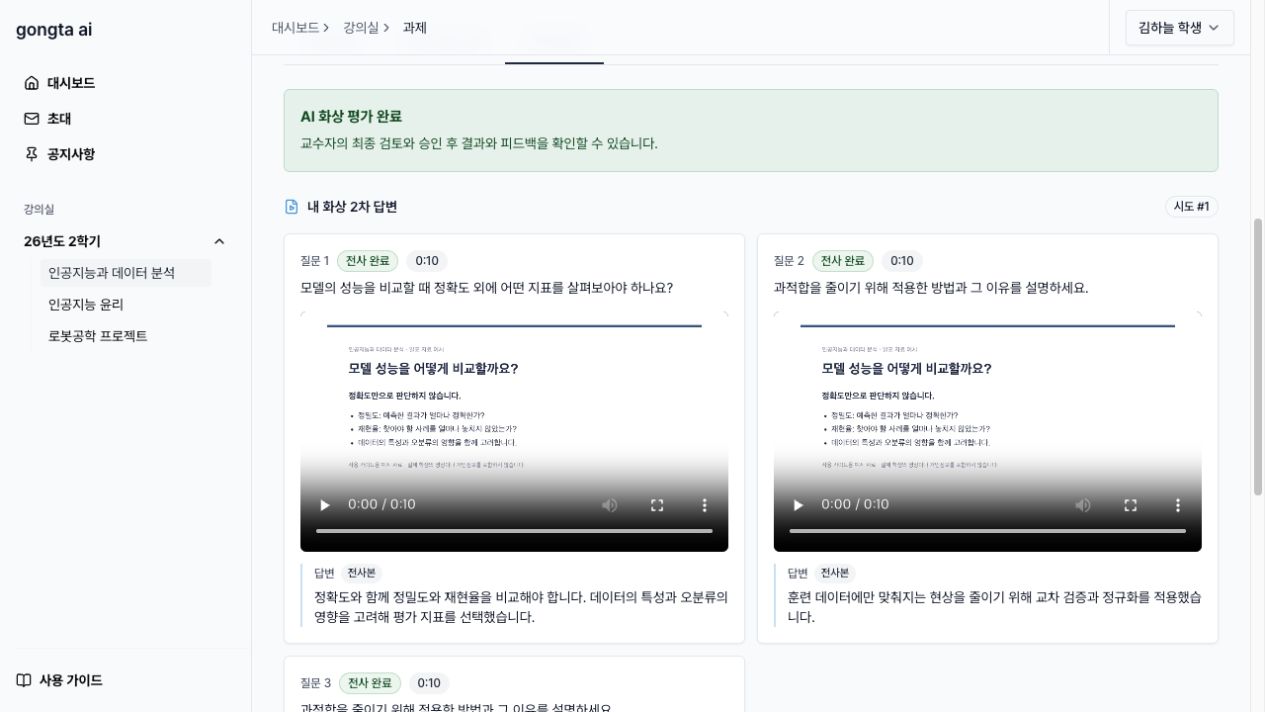Image resolution: width=1265 pixels, height=712 pixels.
Task: Click the gongta ai logo
Action: [x=54, y=29]
